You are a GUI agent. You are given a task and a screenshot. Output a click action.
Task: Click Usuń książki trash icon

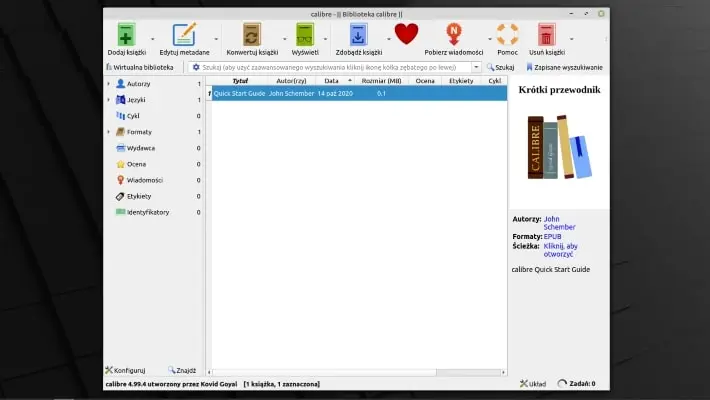546,35
